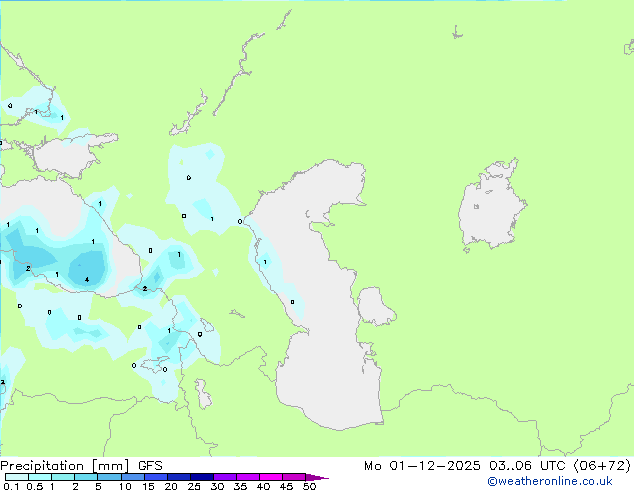Screen dimensions: 634x490
Task: Click the '25' legend scale label
Action: [x=194, y=486]
